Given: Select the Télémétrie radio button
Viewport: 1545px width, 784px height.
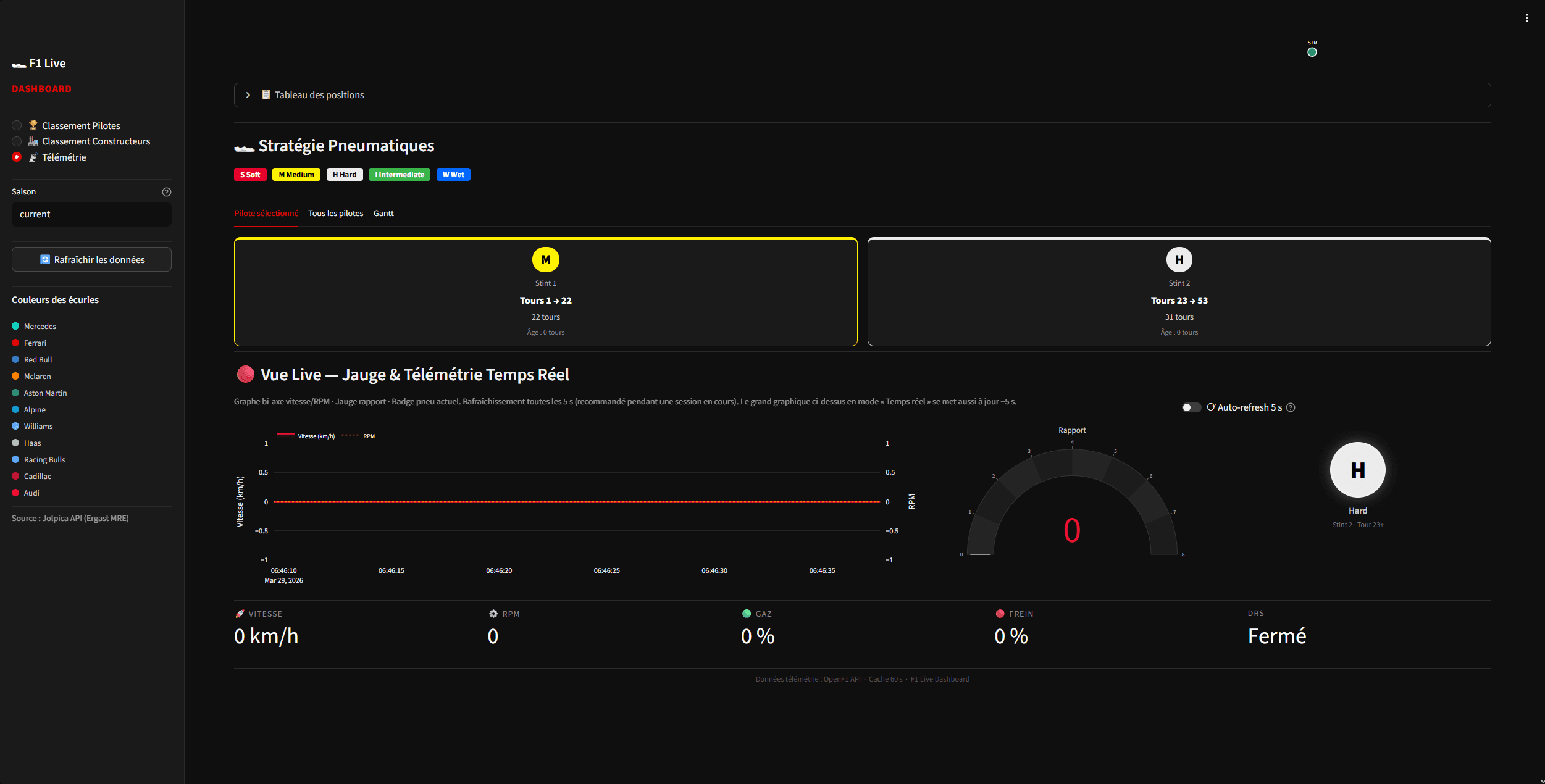Looking at the screenshot, I should click(x=17, y=157).
